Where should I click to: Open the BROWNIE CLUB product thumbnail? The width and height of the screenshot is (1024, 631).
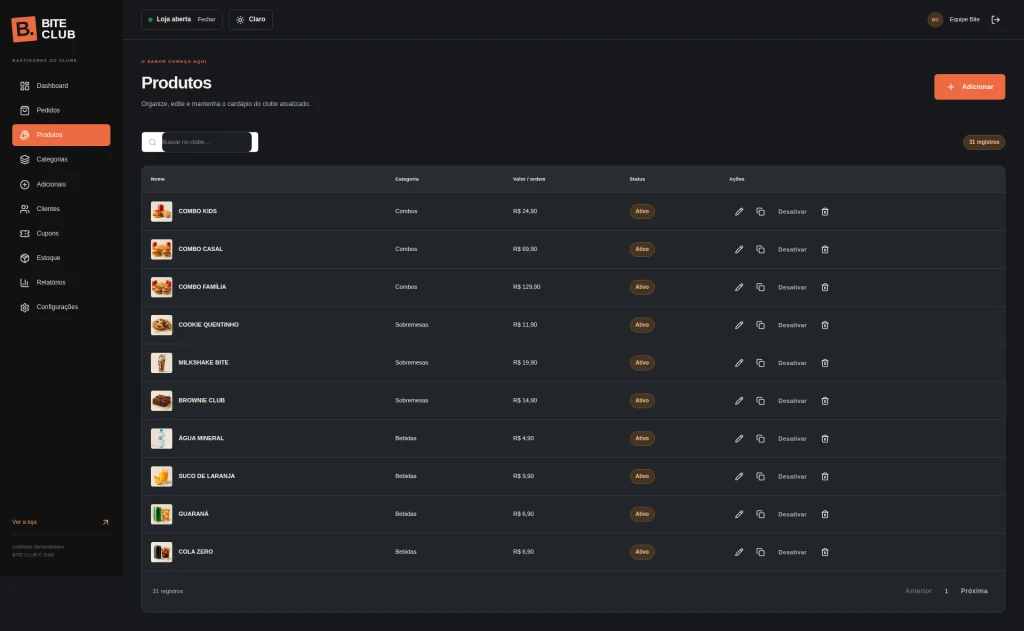point(161,401)
